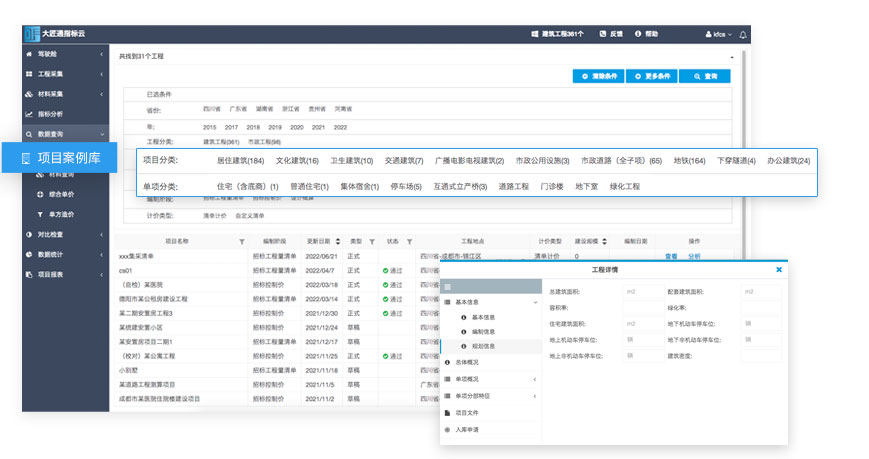Open the kfcs user dropdown
869x459 pixels.
click(718, 34)
